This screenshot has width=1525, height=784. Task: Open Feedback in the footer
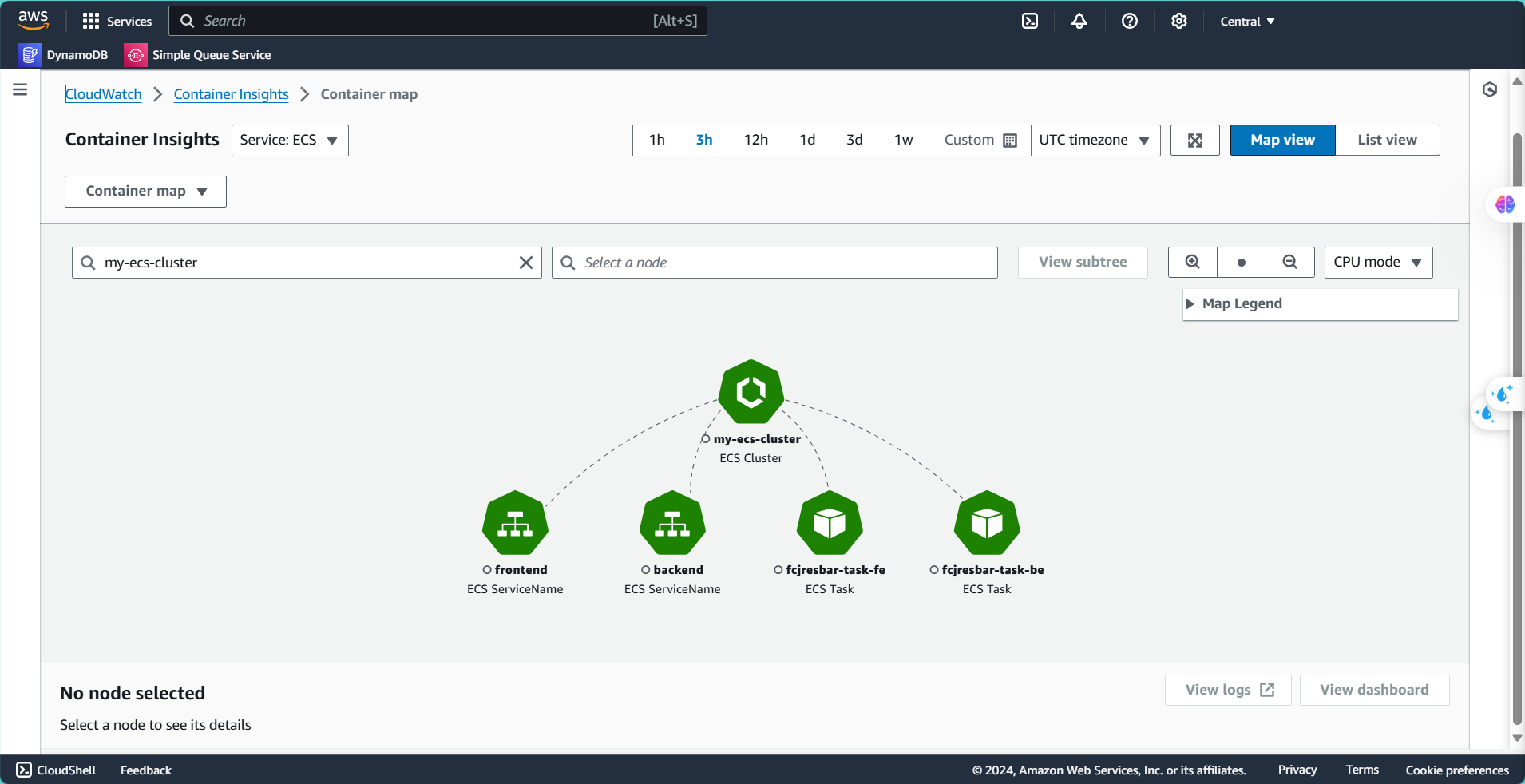pyautogui.click(x=146, y=770)
